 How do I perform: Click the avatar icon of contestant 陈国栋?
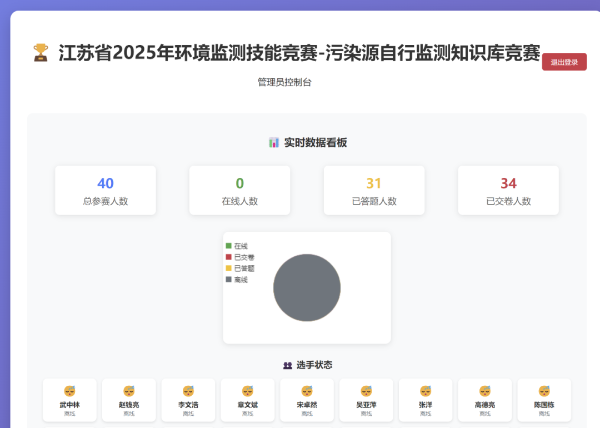pyautogui.click(x=544, y=391)
